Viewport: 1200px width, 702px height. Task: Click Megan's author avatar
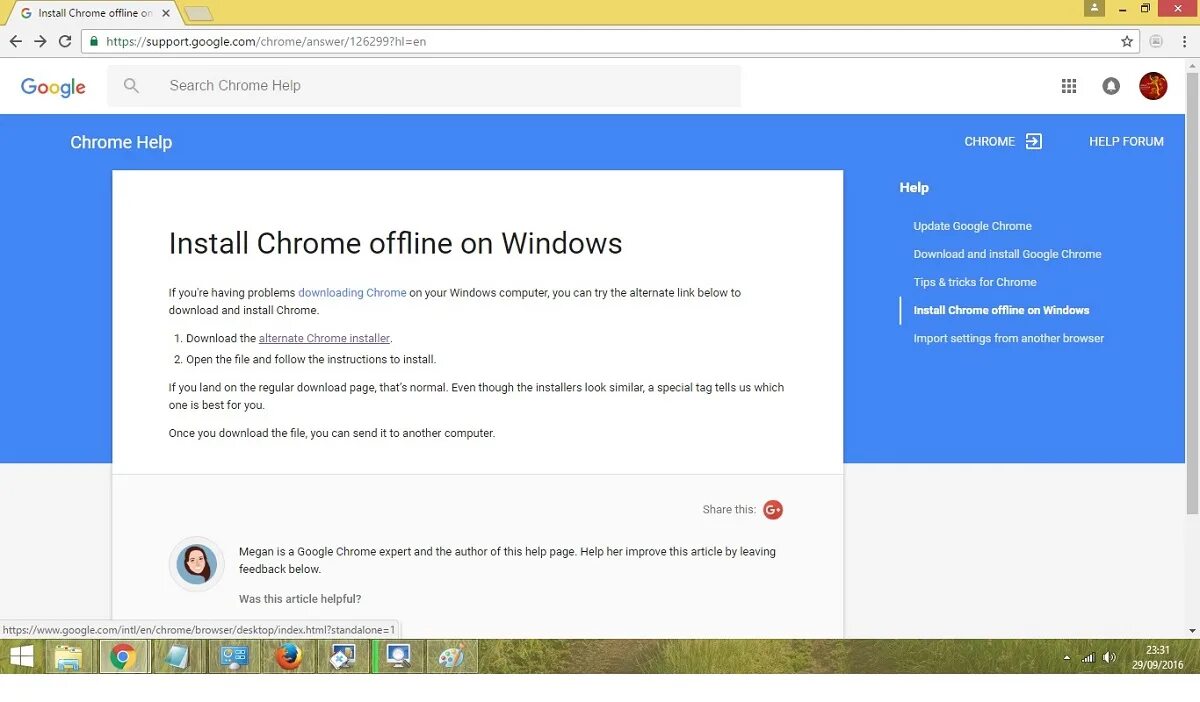point(197,564)
